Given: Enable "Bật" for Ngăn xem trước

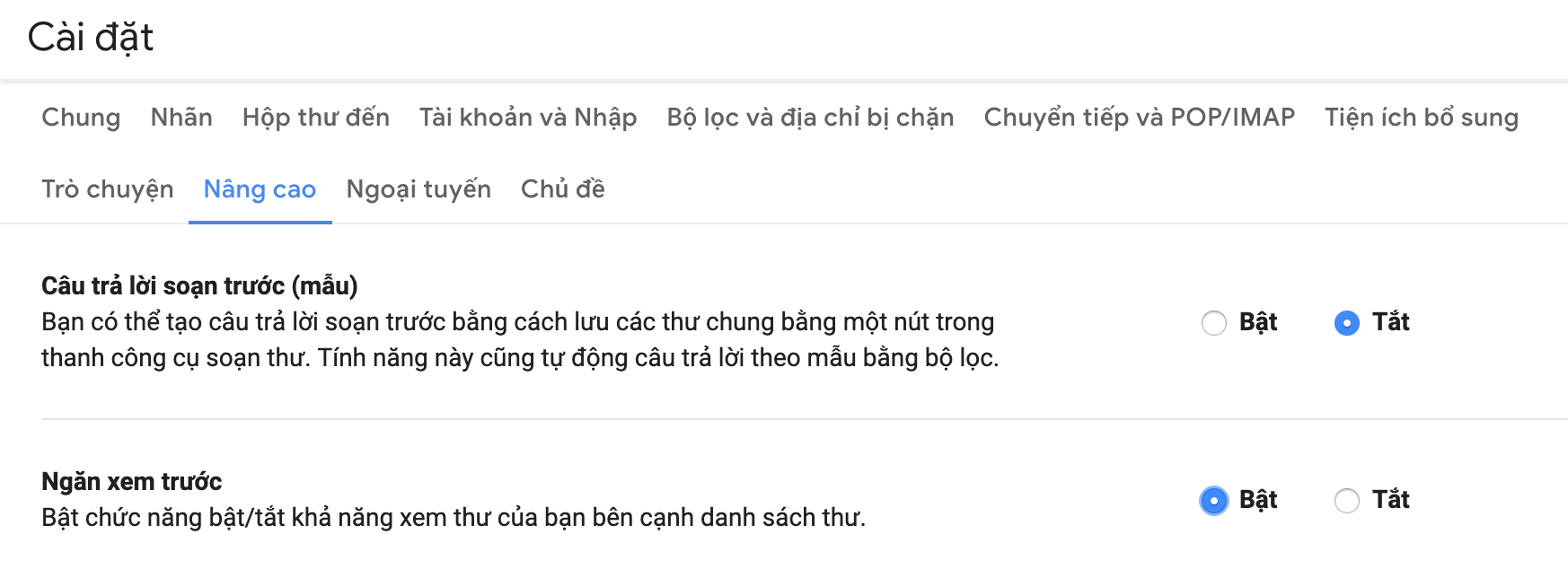Looking at the screenshot, I should [1214, 499].
